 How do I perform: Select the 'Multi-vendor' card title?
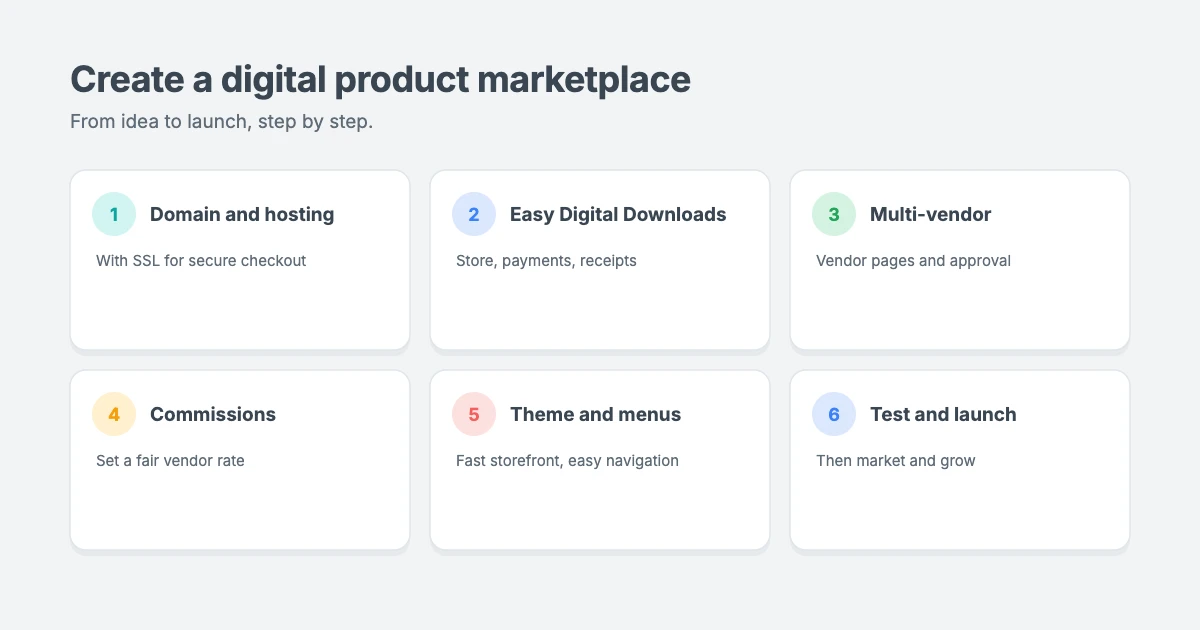(x=931, y=214)
